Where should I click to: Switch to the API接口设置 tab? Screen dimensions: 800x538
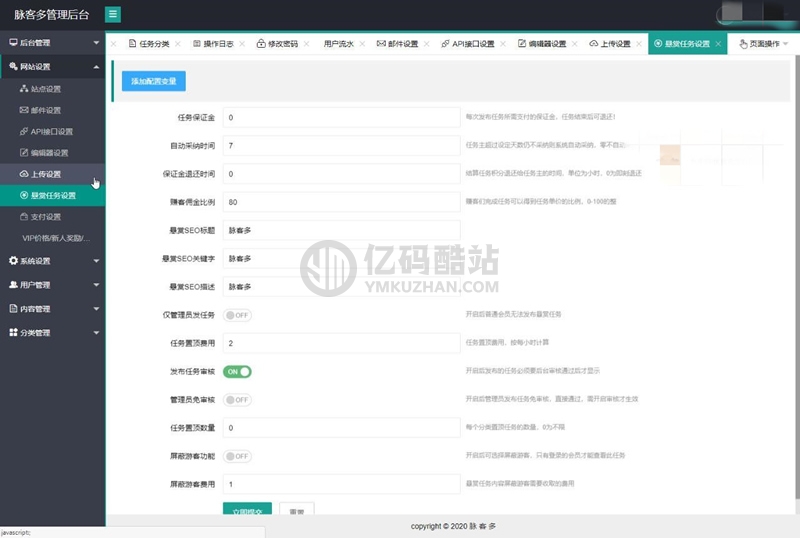coord(468,44)
